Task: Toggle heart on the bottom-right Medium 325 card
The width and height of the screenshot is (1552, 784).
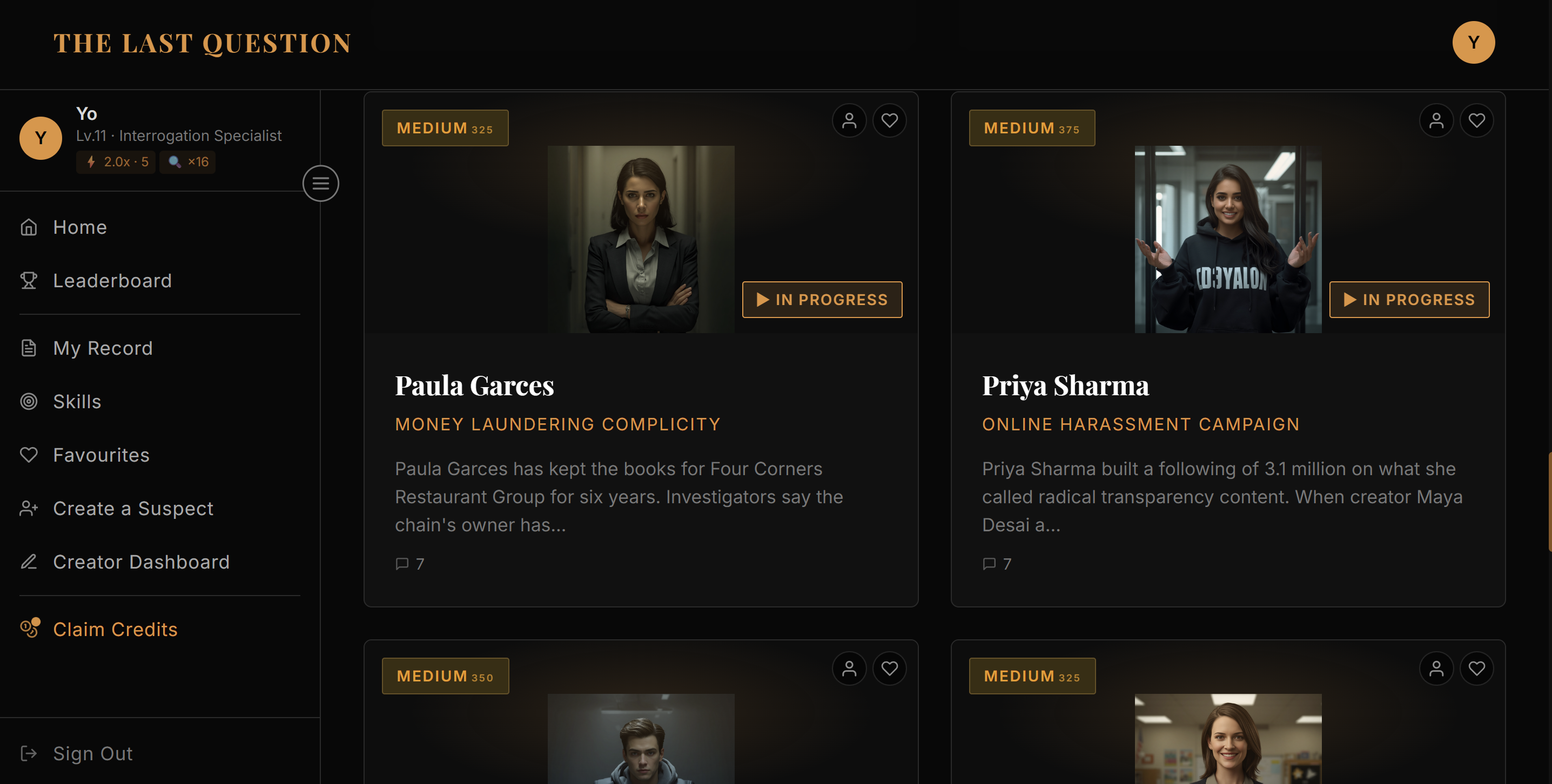Action: pos(1477,668)
